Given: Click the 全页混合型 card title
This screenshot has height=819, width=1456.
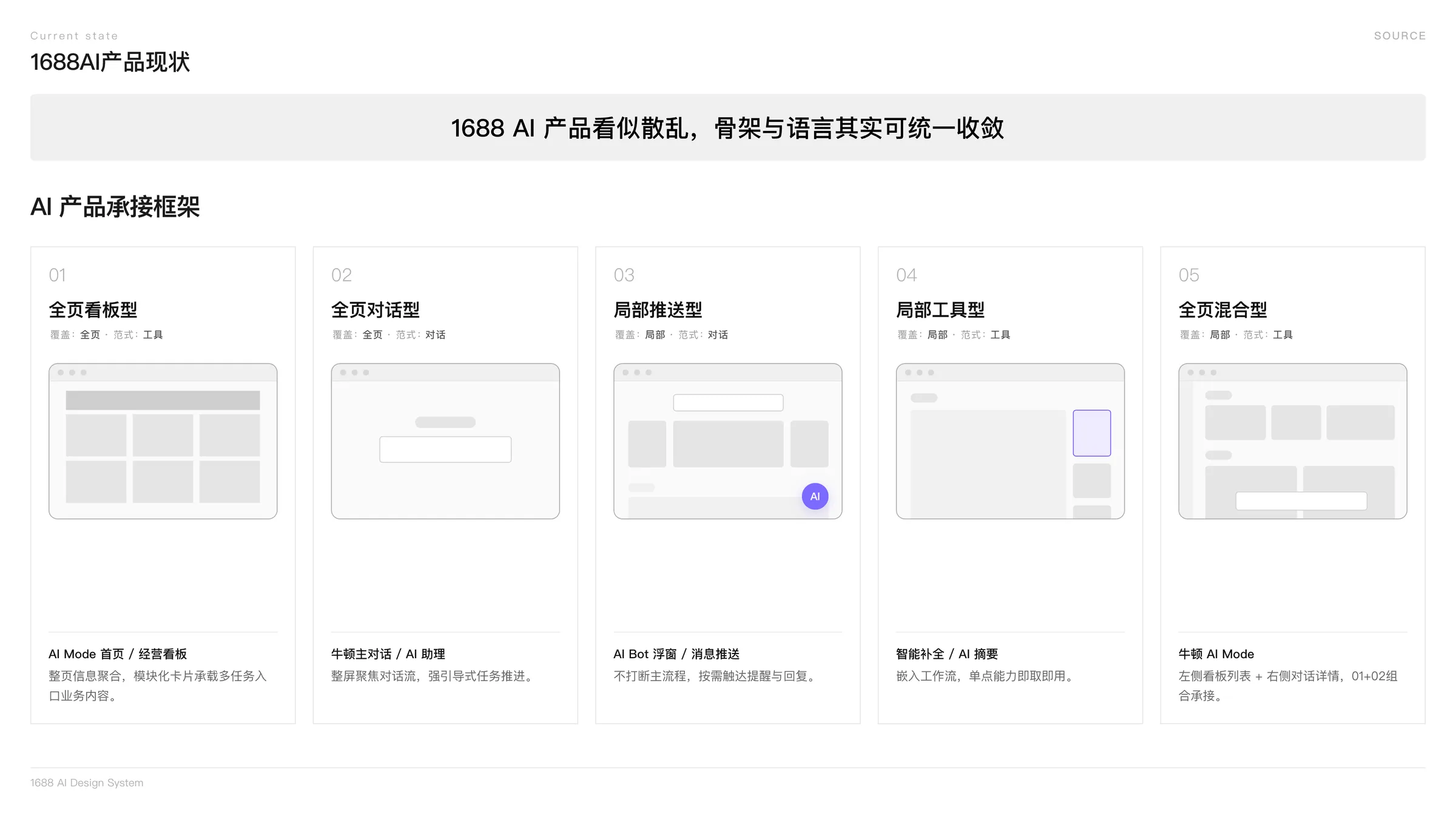Looking at the screenshot, I should tap(1222, 310).
